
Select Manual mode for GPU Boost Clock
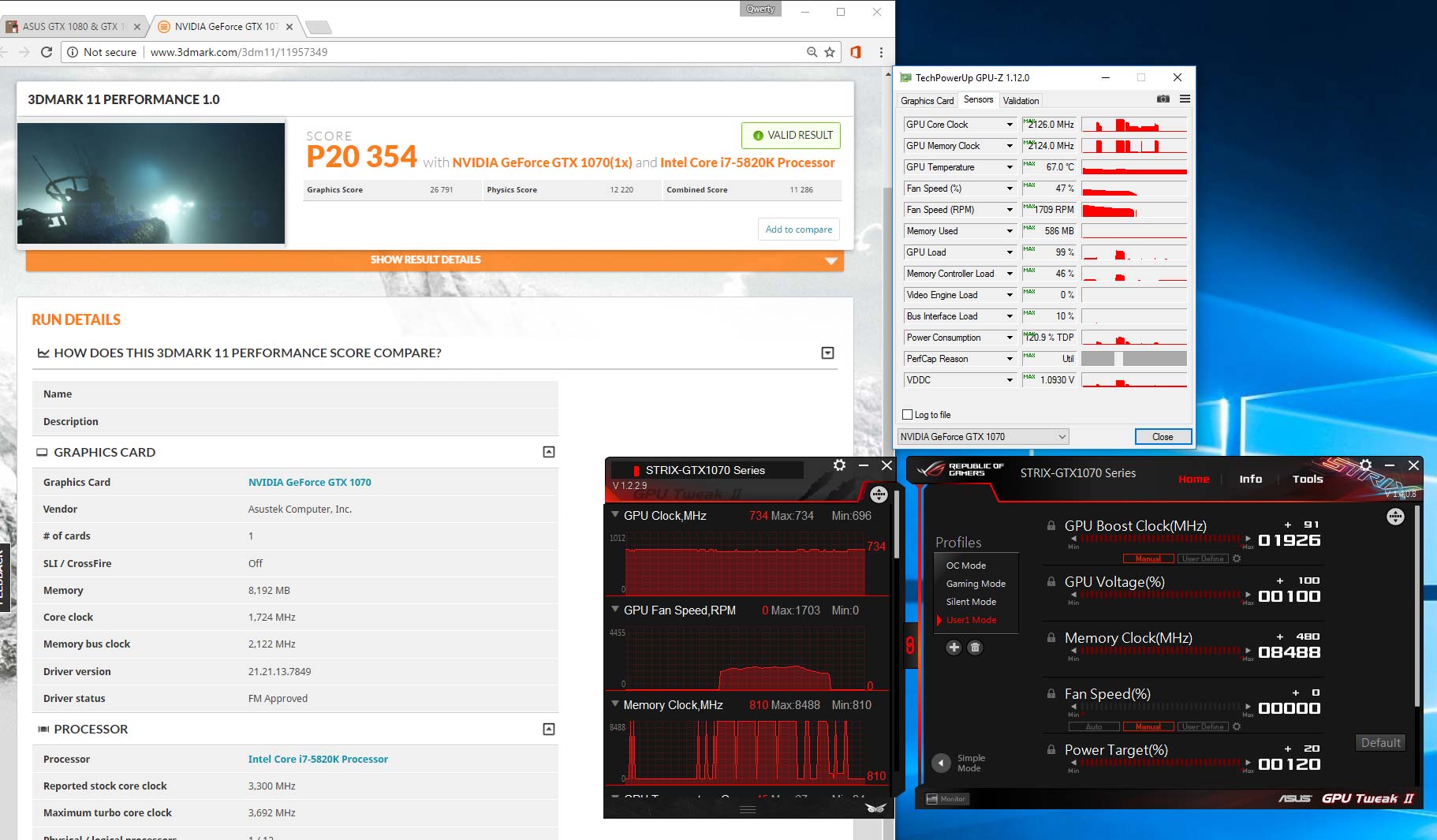click(x=1148, y=558)
